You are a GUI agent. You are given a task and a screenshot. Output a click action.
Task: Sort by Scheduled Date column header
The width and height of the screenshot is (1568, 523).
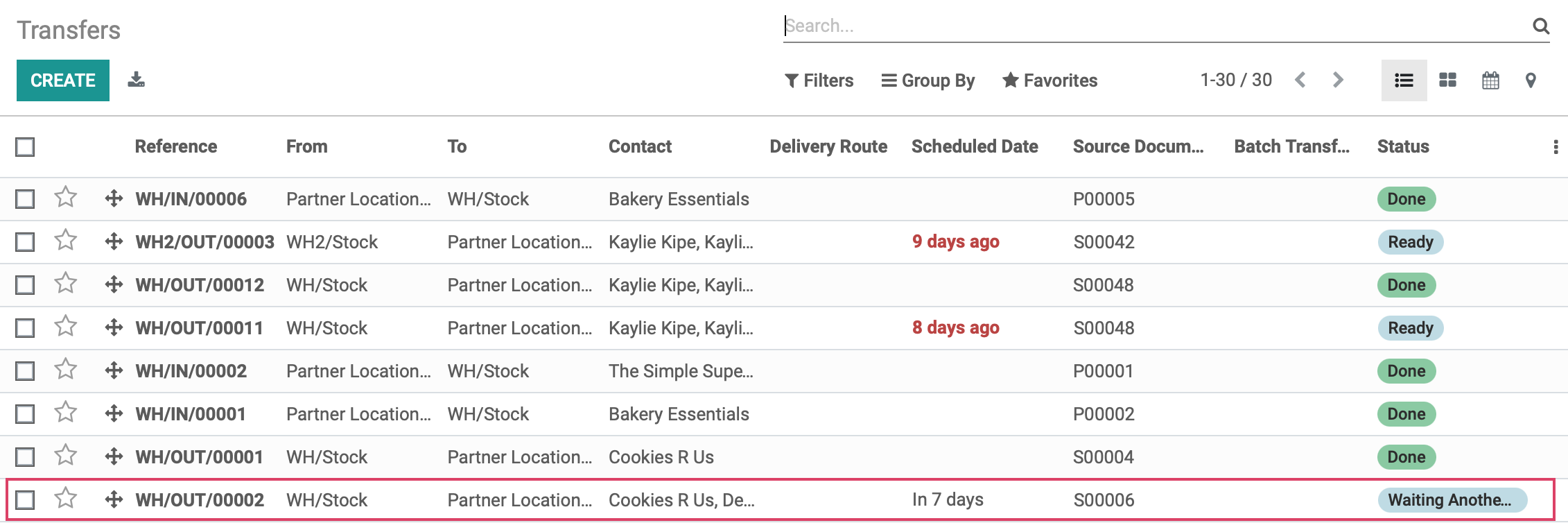[x=975, y=146]
